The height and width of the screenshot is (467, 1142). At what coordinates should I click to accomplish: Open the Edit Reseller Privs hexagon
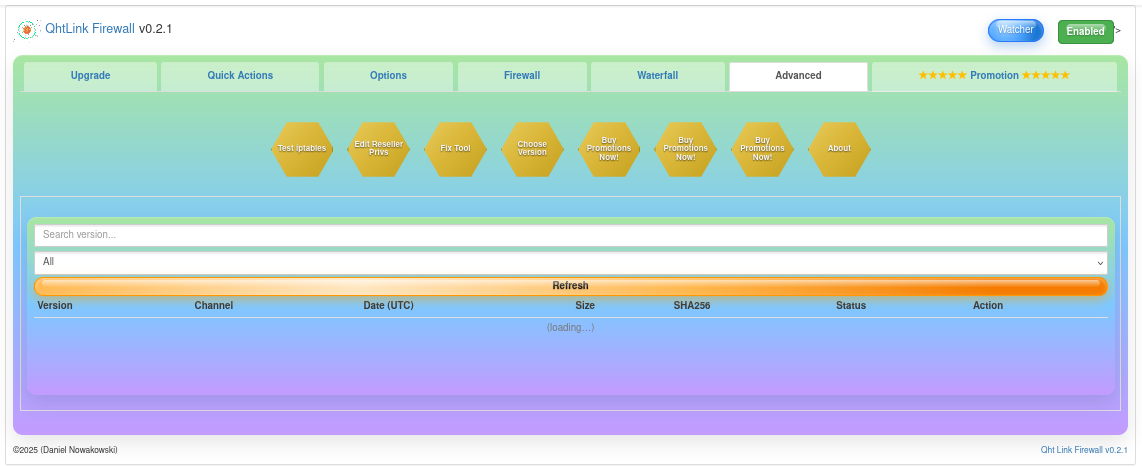[379, 149]
